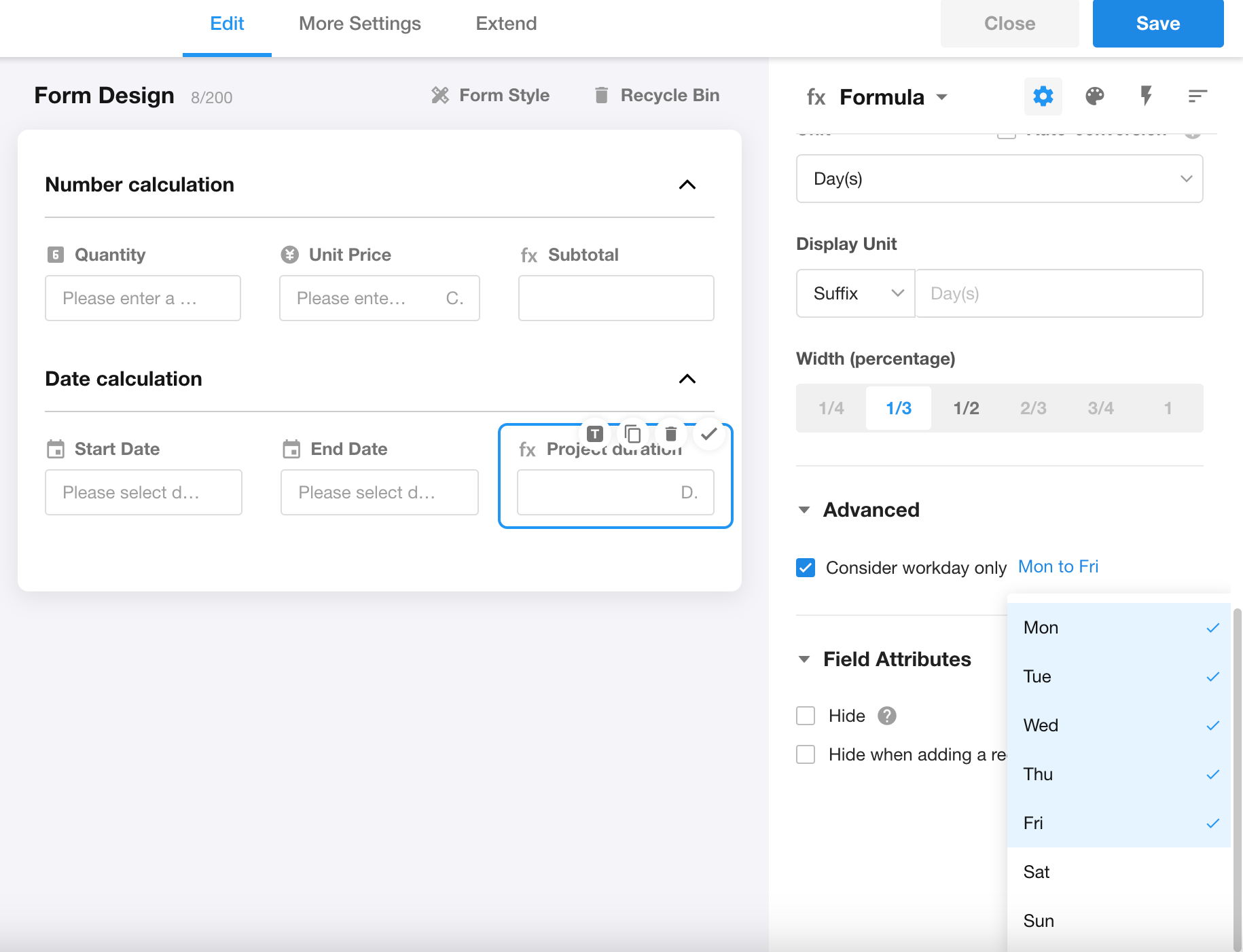Open the style palette tab

[x=1094, y=96]
